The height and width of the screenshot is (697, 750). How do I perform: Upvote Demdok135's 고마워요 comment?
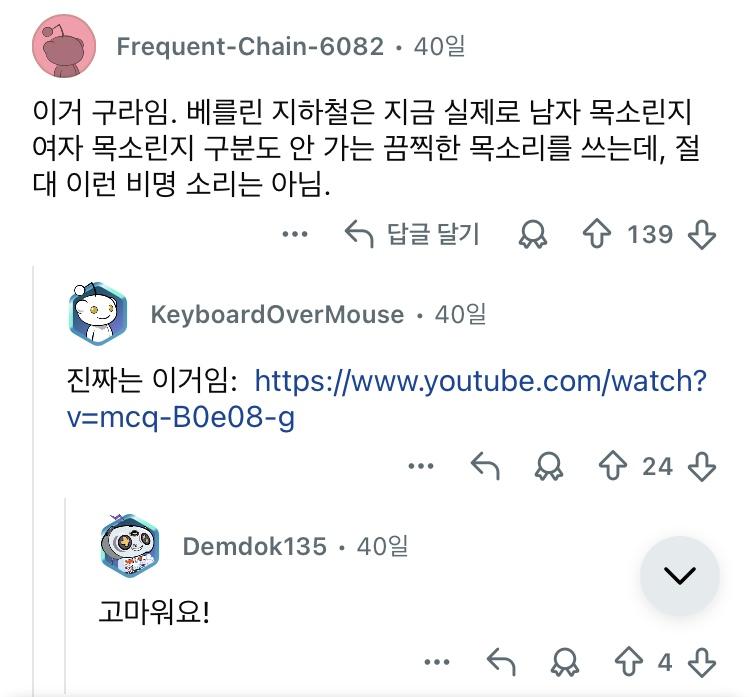pyautogui.click(x=629, y=662)
